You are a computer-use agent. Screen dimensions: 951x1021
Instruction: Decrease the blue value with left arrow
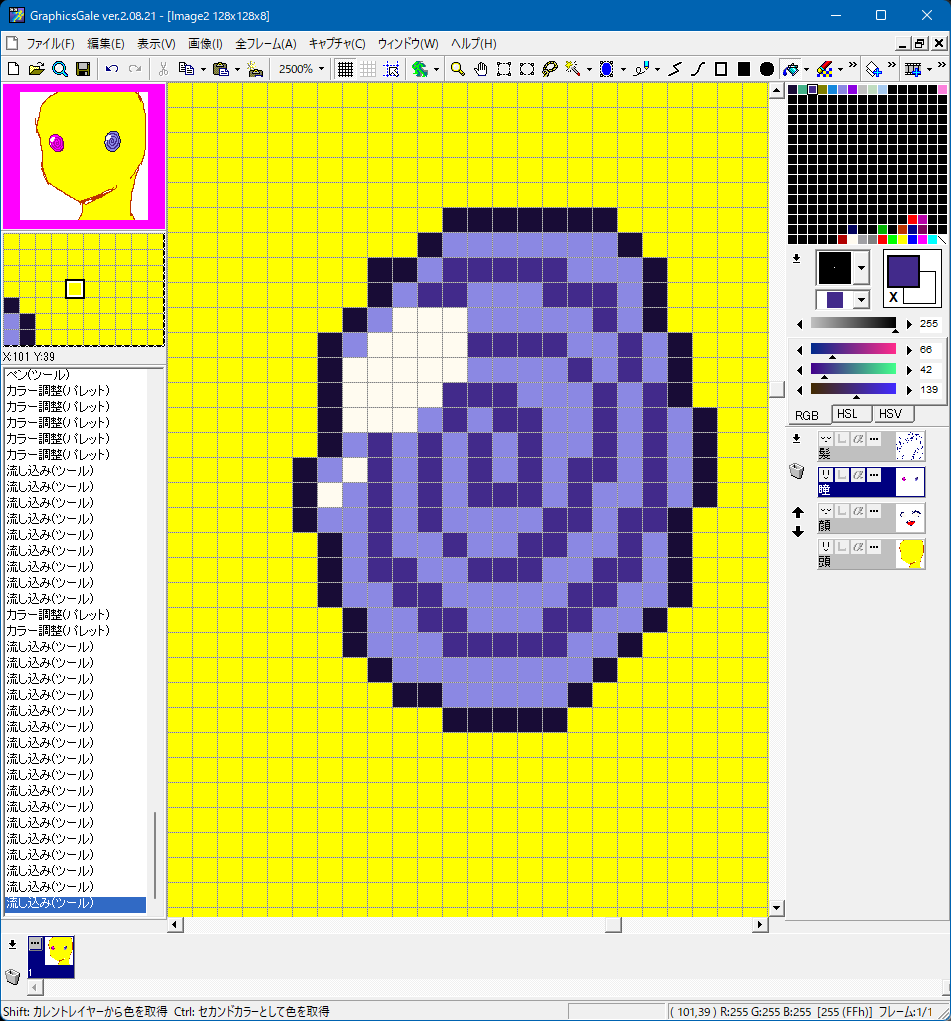point(799,390)
